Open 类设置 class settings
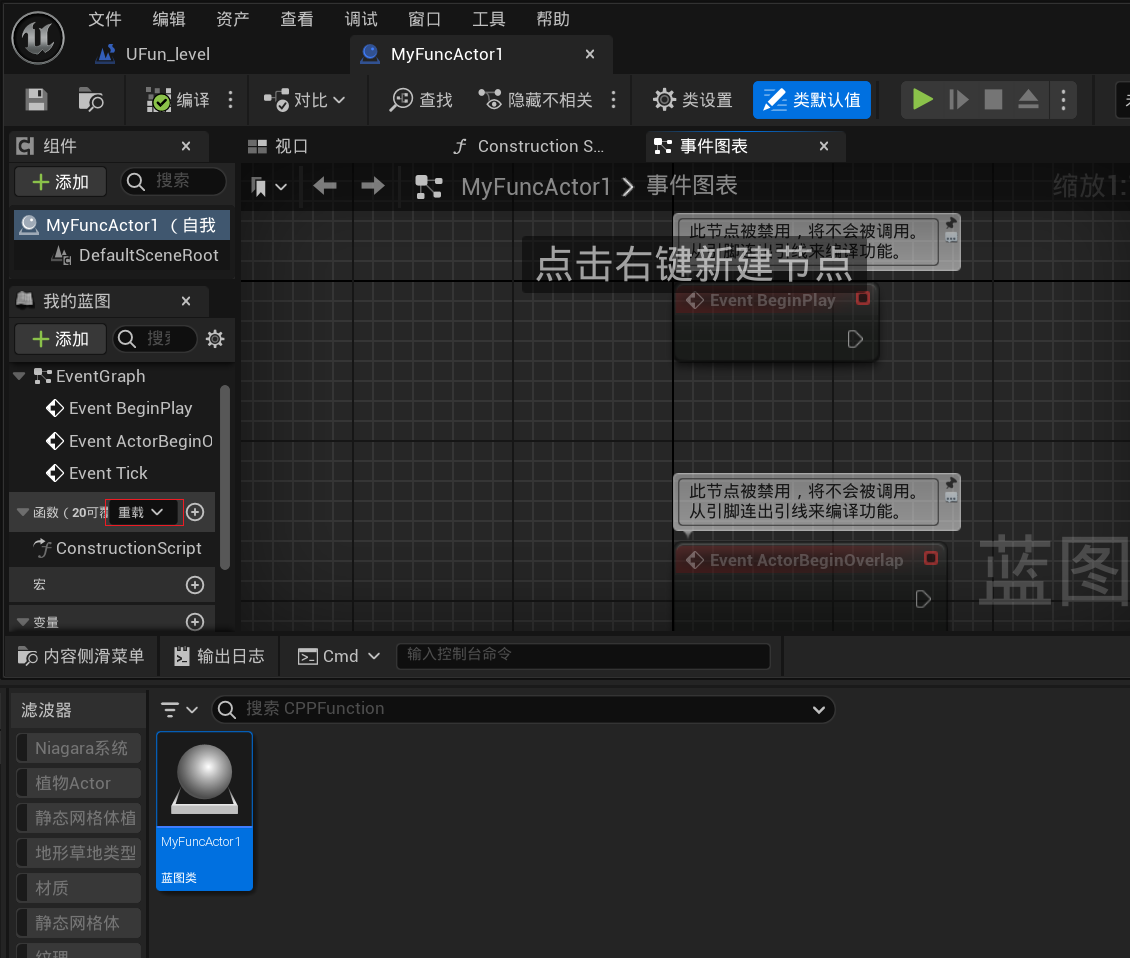The image size is (1130, 958). 693,99
